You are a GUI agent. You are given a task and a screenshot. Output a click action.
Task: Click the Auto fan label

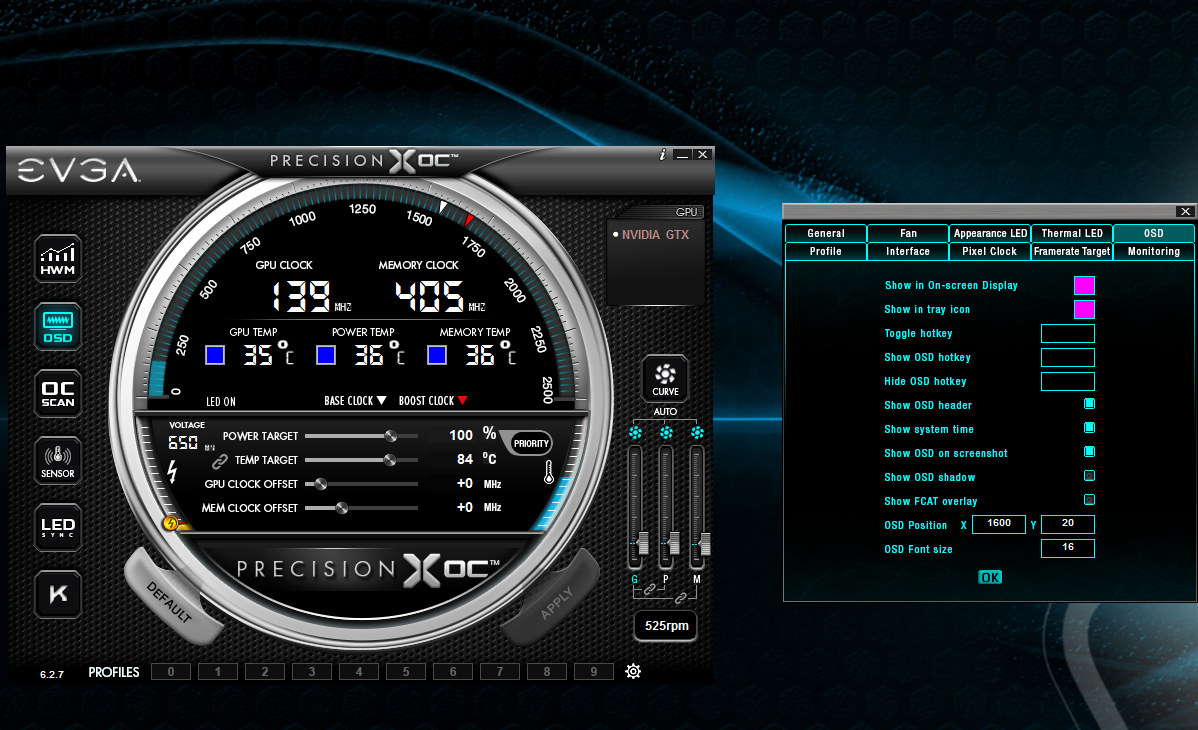665,411
